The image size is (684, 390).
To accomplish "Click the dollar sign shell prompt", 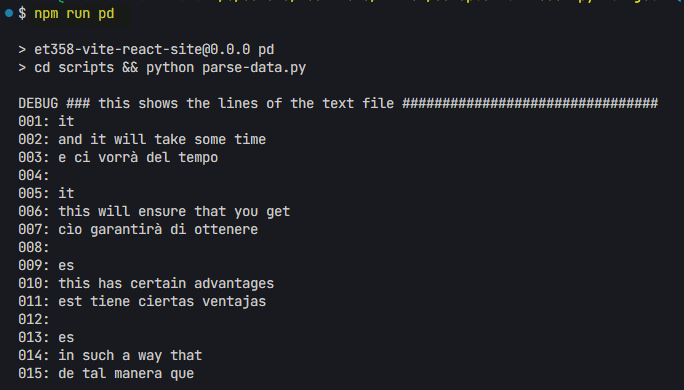I will coord(22,14).
